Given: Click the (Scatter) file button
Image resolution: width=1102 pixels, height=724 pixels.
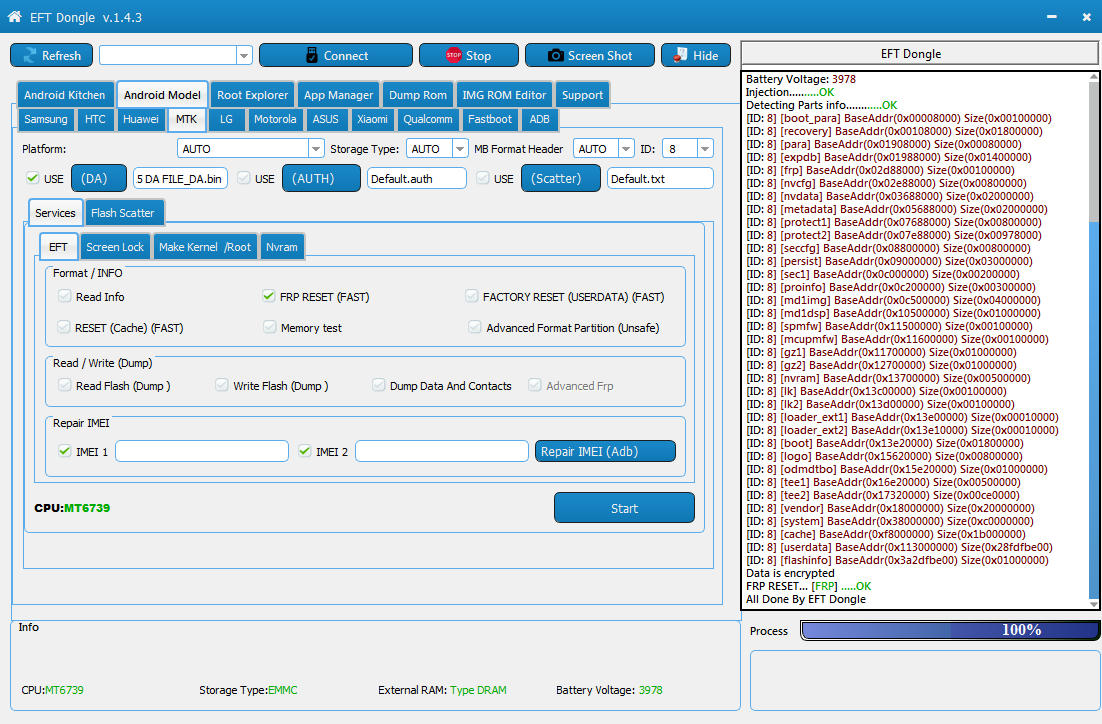Looking at the screenshot, I should (x=561, y=179).
